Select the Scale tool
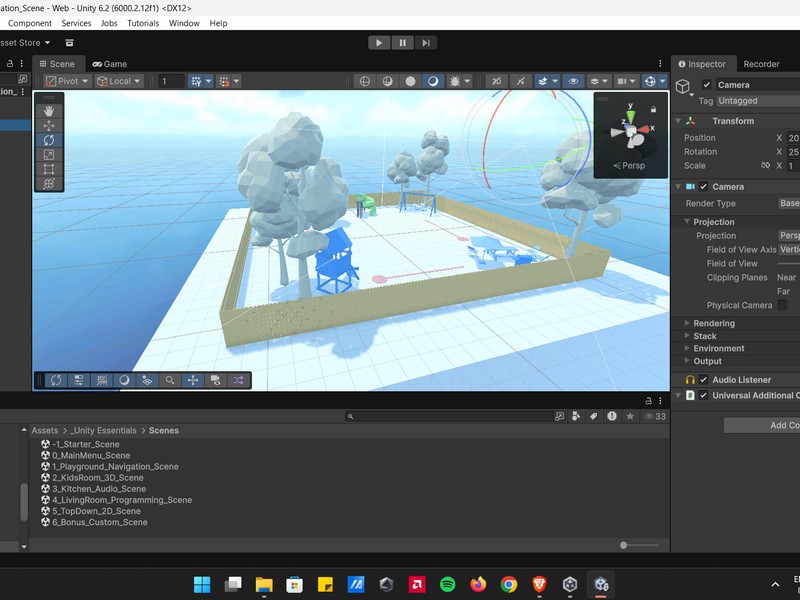 [49, 155]
